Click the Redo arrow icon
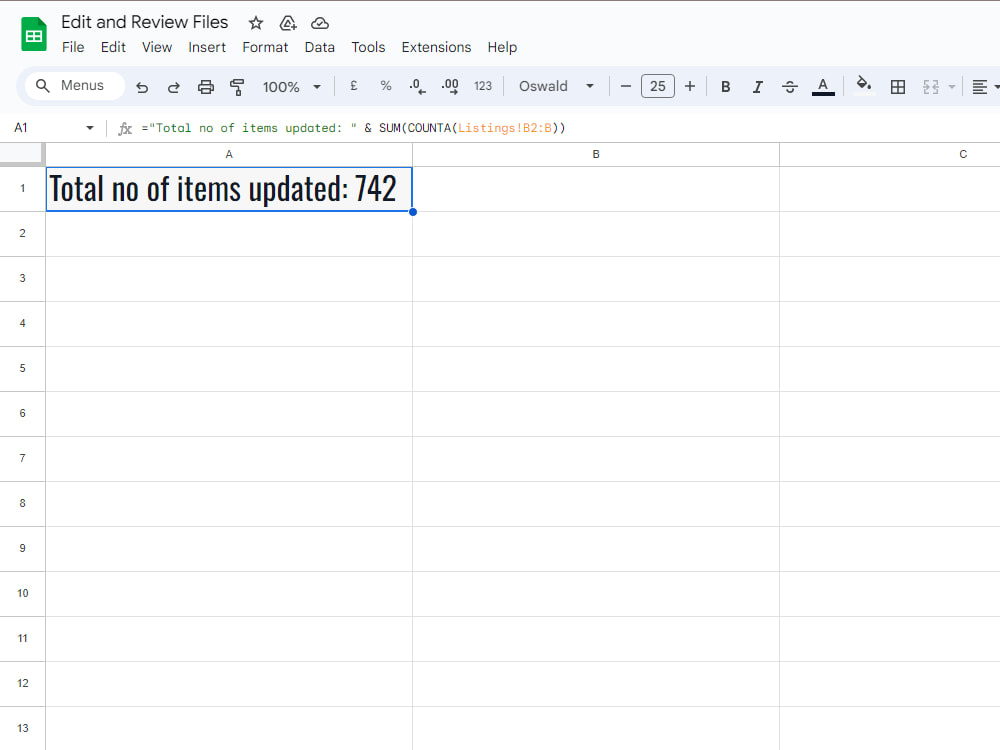This screenshot has height=750, width=1000. 173,87
